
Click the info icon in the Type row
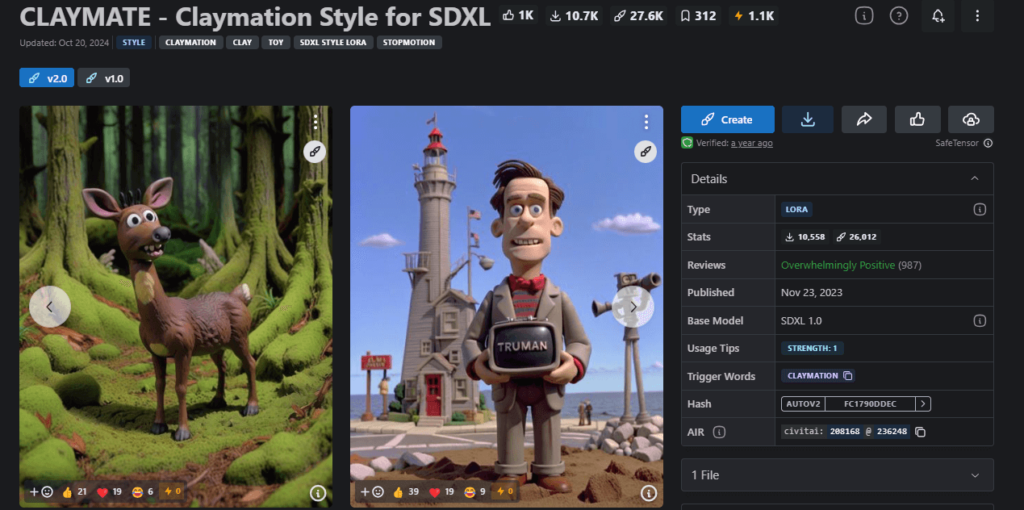tap(980, 210)
